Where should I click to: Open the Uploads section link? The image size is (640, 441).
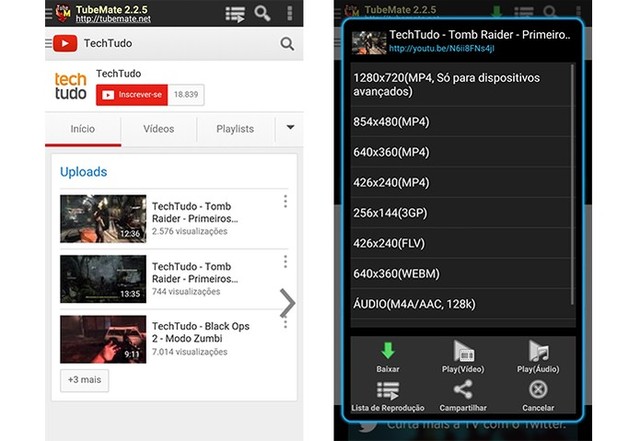coord(84,172)
